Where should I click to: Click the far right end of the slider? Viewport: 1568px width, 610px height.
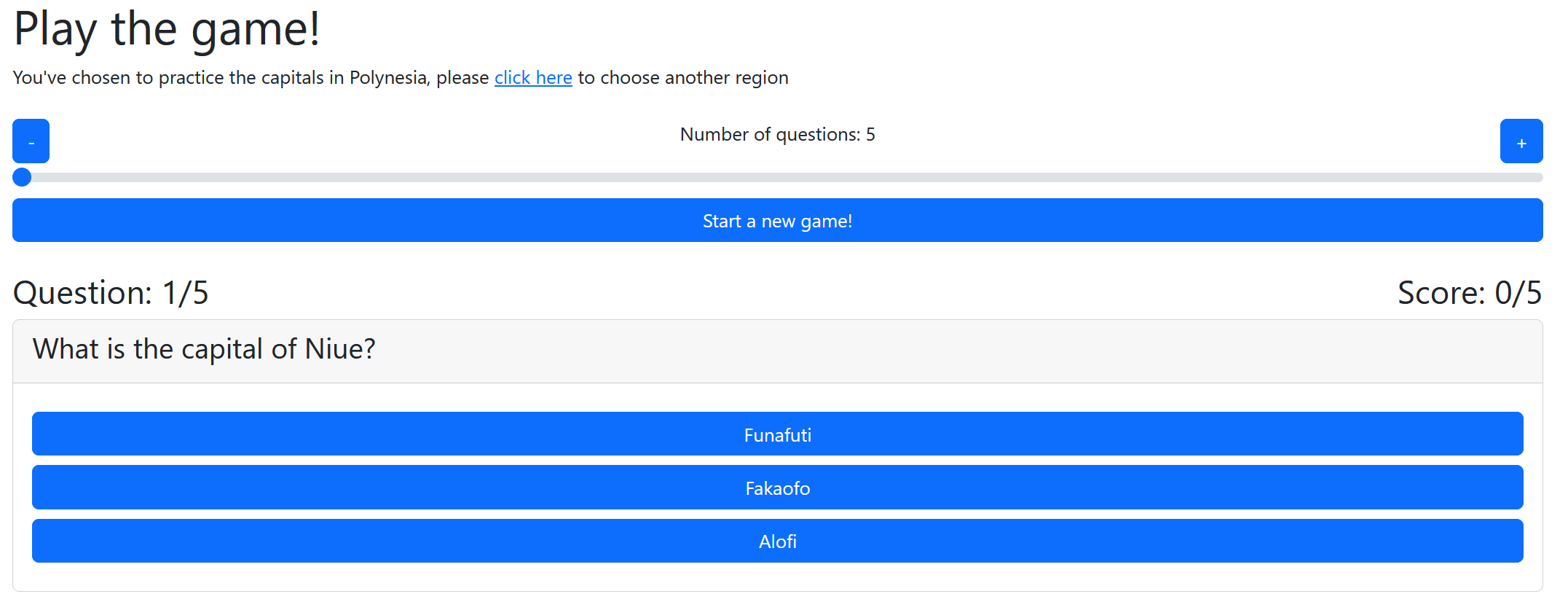click(x=1537, y=178)
